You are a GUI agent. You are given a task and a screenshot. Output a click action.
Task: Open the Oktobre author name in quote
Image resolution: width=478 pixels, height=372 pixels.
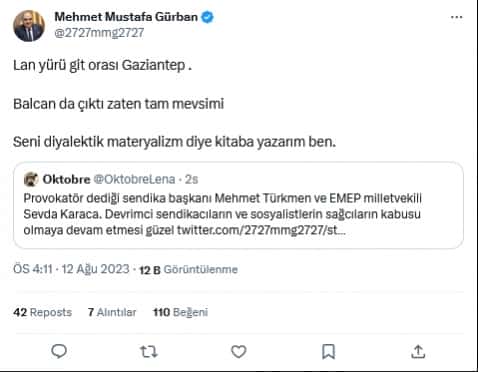[x=66, y=179]
